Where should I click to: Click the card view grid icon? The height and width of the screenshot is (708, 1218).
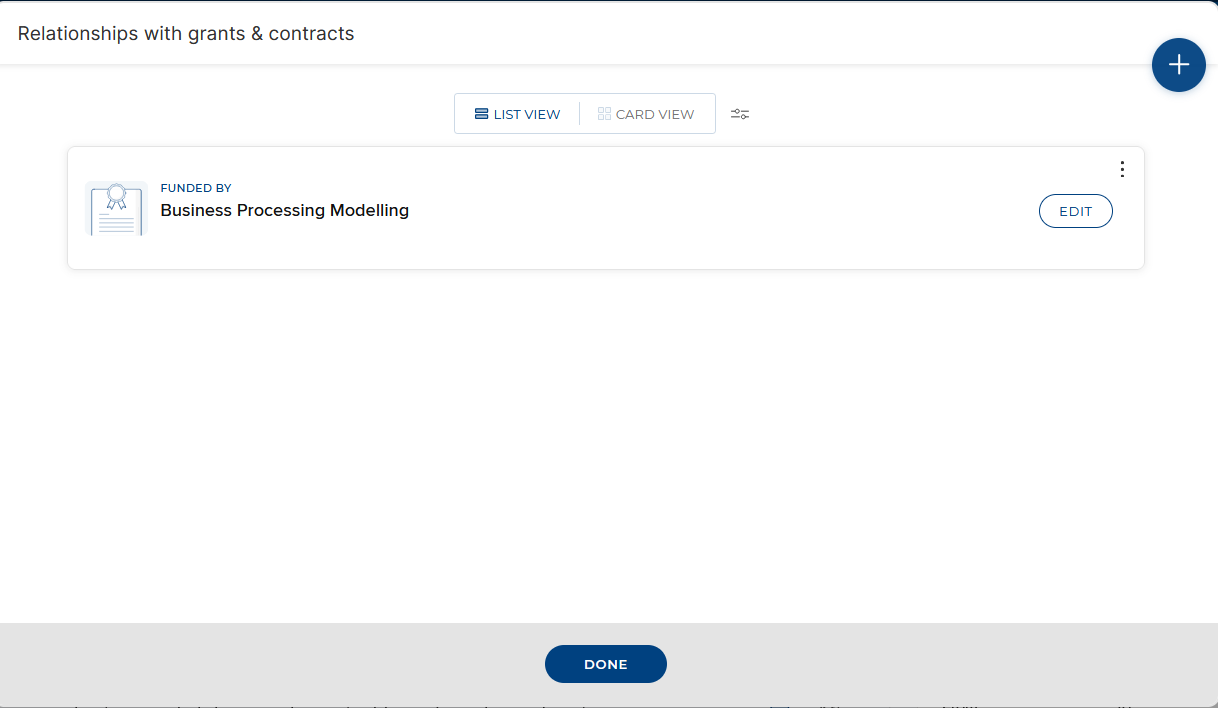click(604, 114)
